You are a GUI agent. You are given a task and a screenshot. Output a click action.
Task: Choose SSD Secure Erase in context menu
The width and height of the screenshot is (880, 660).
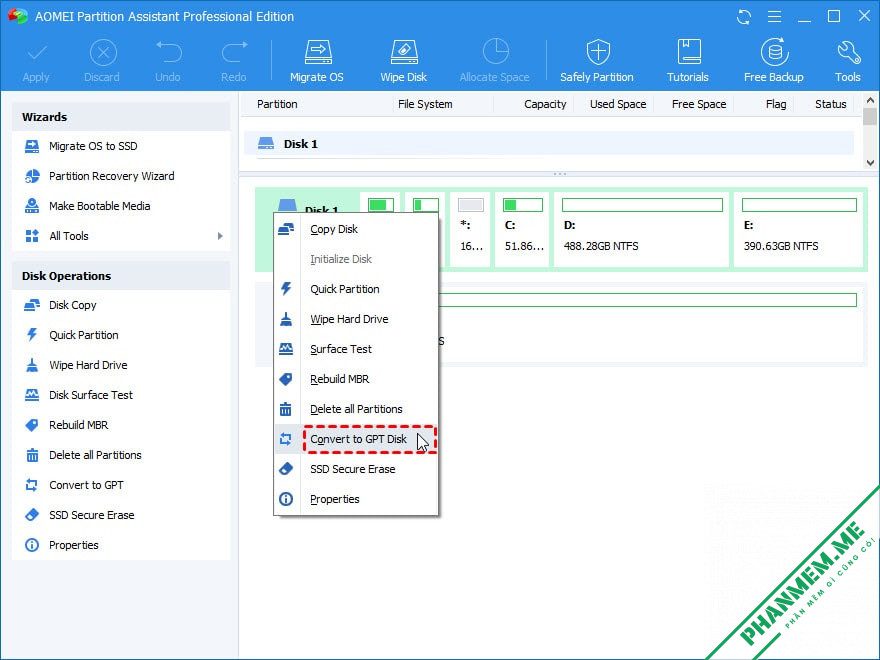coord(356,470)
